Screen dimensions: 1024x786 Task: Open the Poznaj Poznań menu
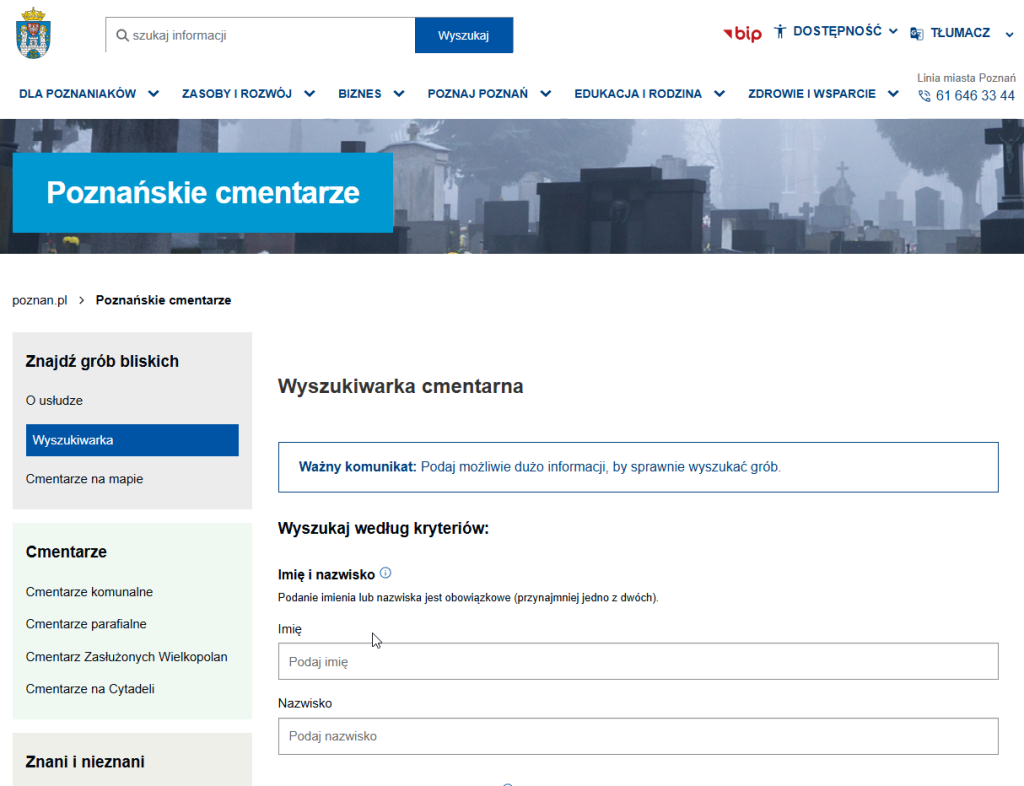[x=477, y=94]
